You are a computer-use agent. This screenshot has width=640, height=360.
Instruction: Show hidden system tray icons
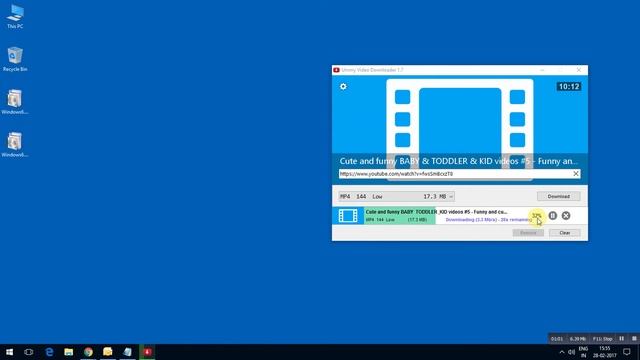[562, 352]
